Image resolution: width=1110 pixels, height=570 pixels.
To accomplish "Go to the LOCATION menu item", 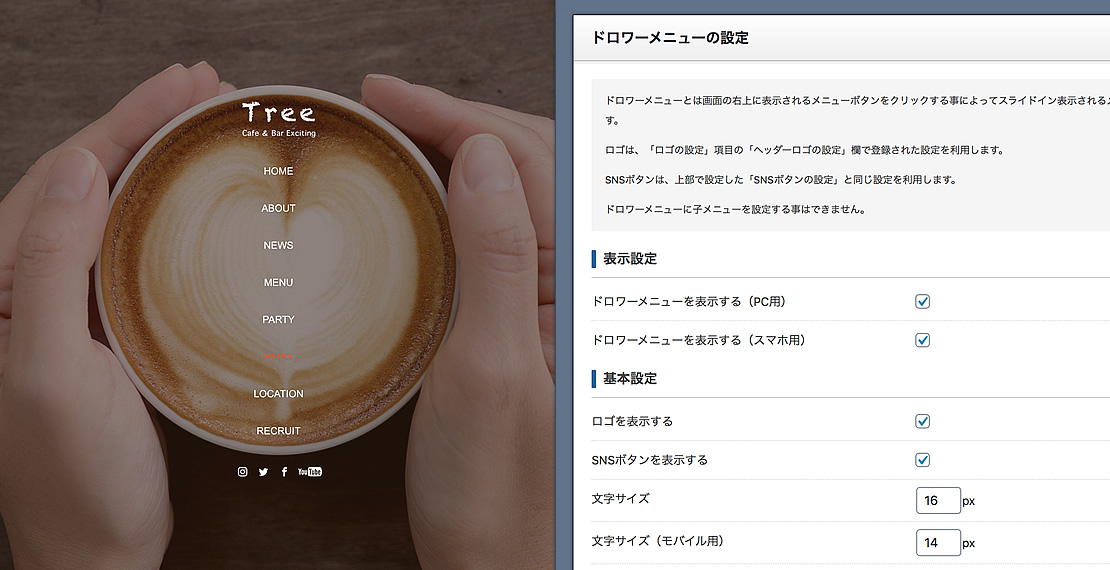I will pos(278,394).
